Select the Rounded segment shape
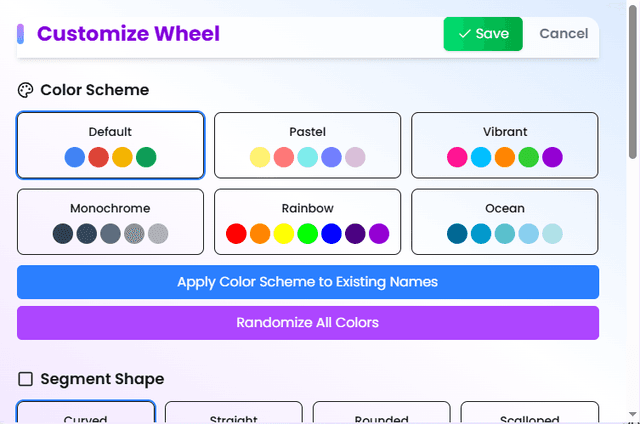 click(x=382, y=412)
